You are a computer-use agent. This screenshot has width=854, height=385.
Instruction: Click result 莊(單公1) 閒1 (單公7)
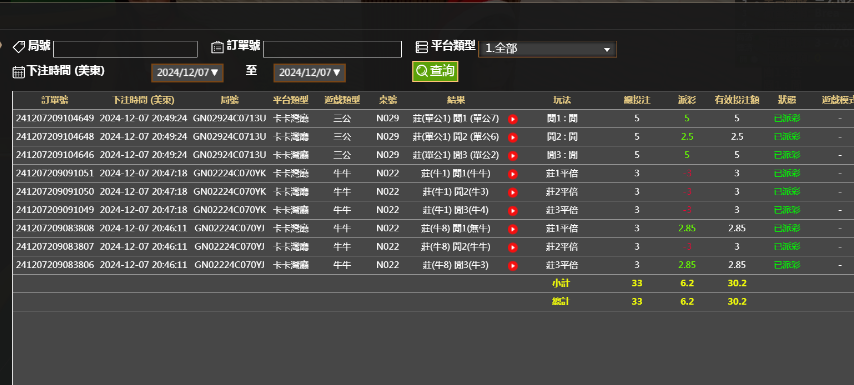point(456,118)
